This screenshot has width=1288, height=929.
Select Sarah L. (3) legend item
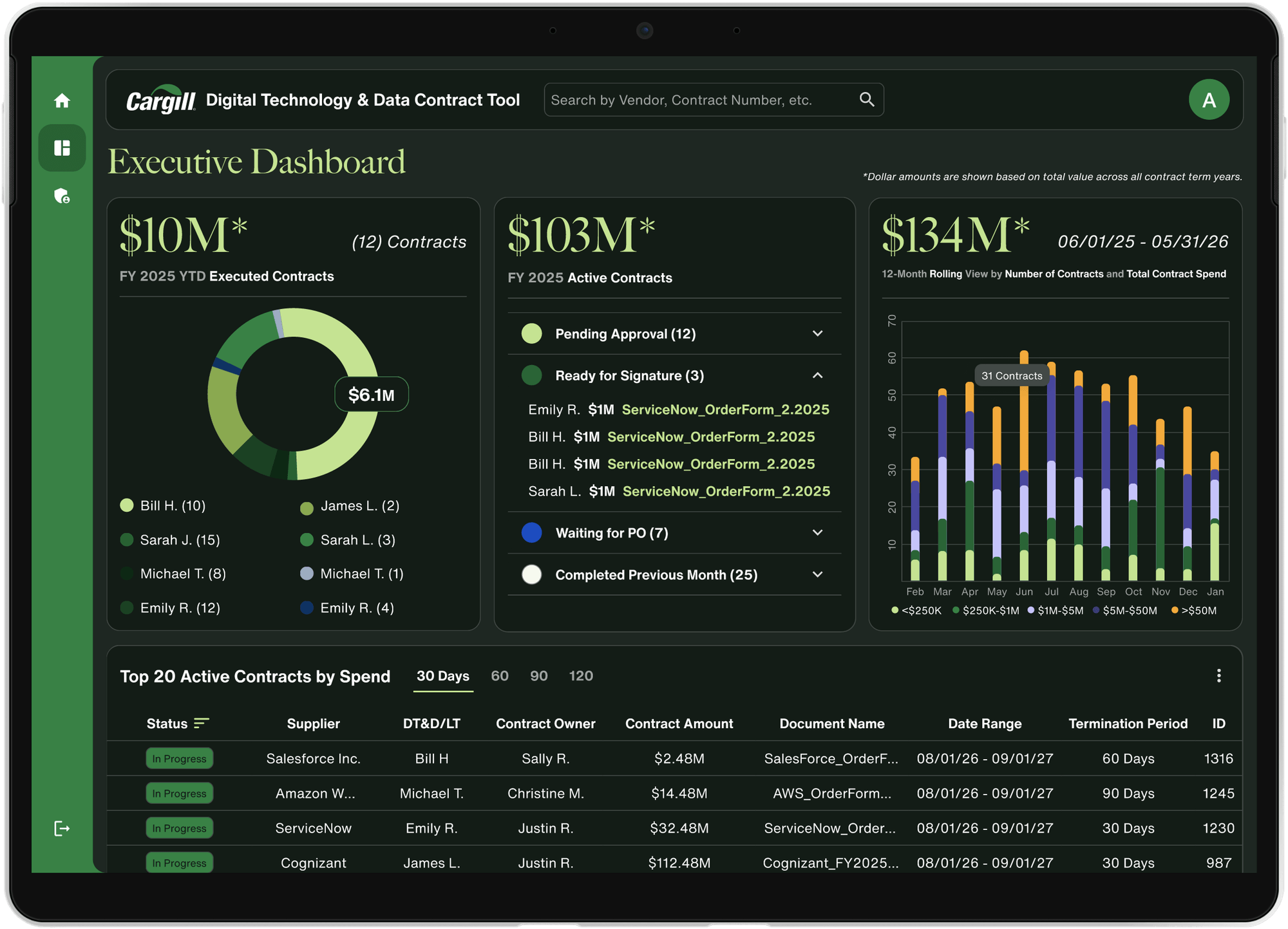[x=348, y=540]
